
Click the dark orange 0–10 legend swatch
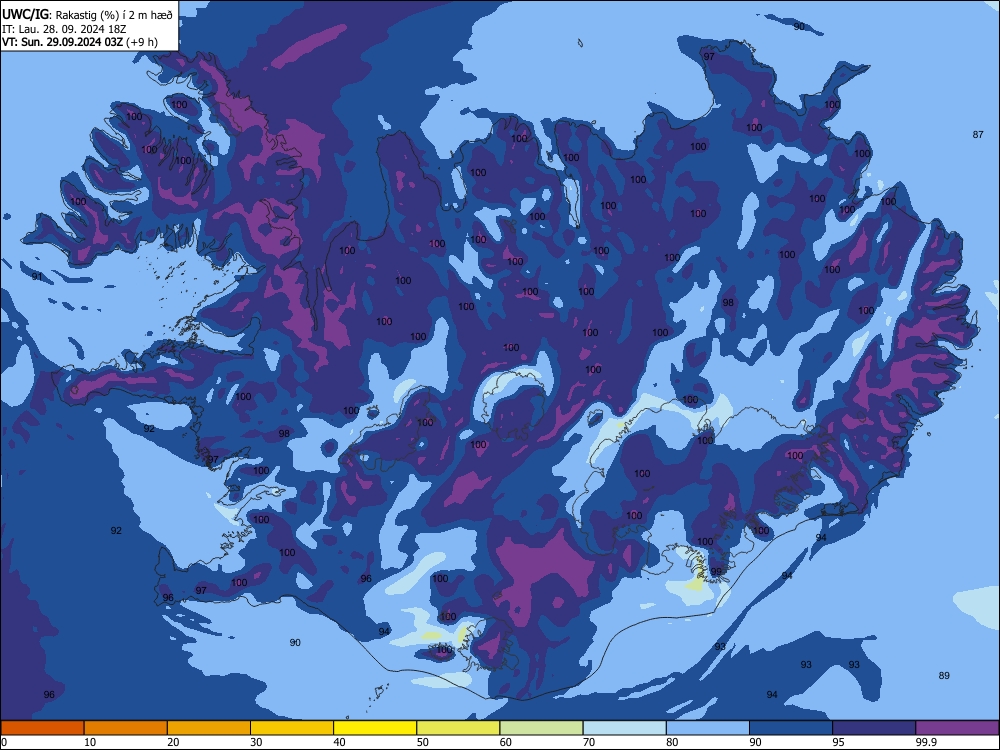pos(42,728)
